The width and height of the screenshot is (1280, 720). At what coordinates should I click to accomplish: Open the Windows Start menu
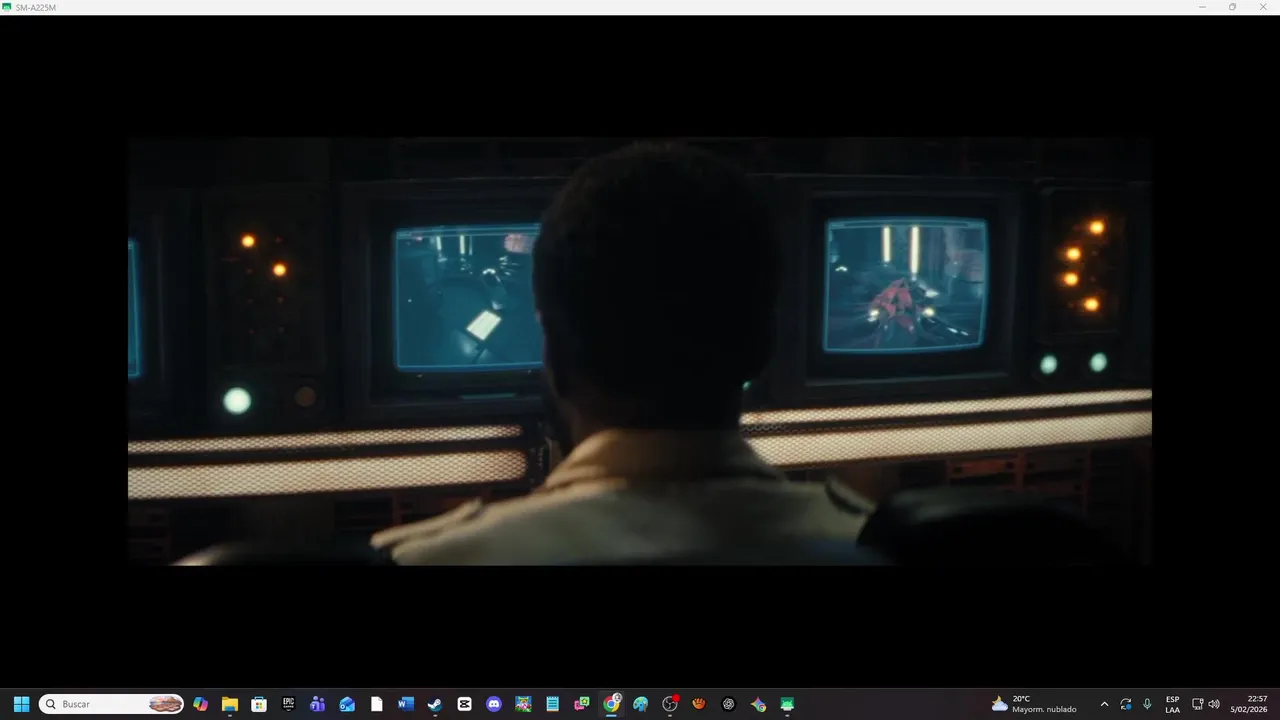21,704
